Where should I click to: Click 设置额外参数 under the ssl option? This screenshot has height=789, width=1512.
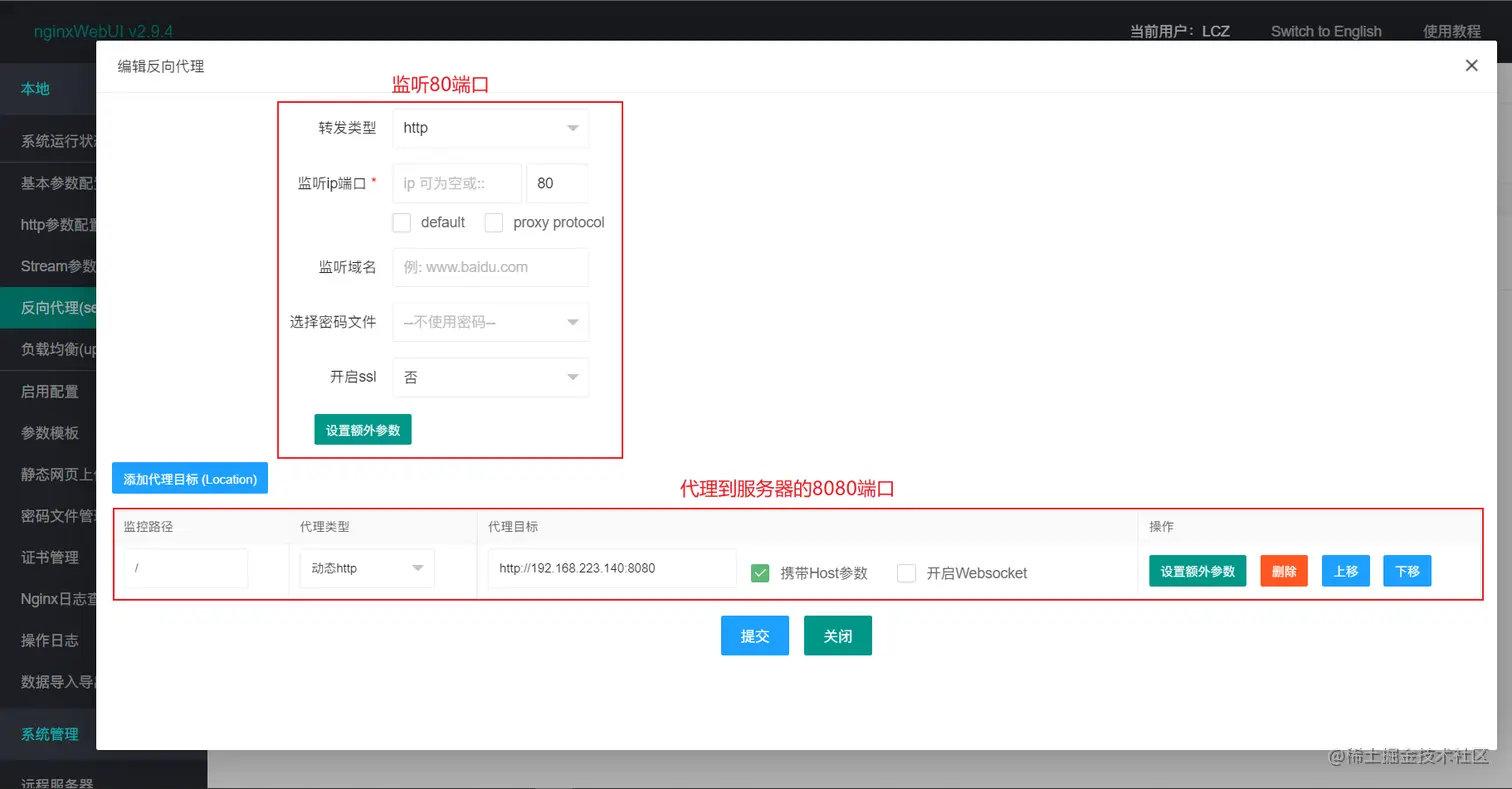(363, 430)
